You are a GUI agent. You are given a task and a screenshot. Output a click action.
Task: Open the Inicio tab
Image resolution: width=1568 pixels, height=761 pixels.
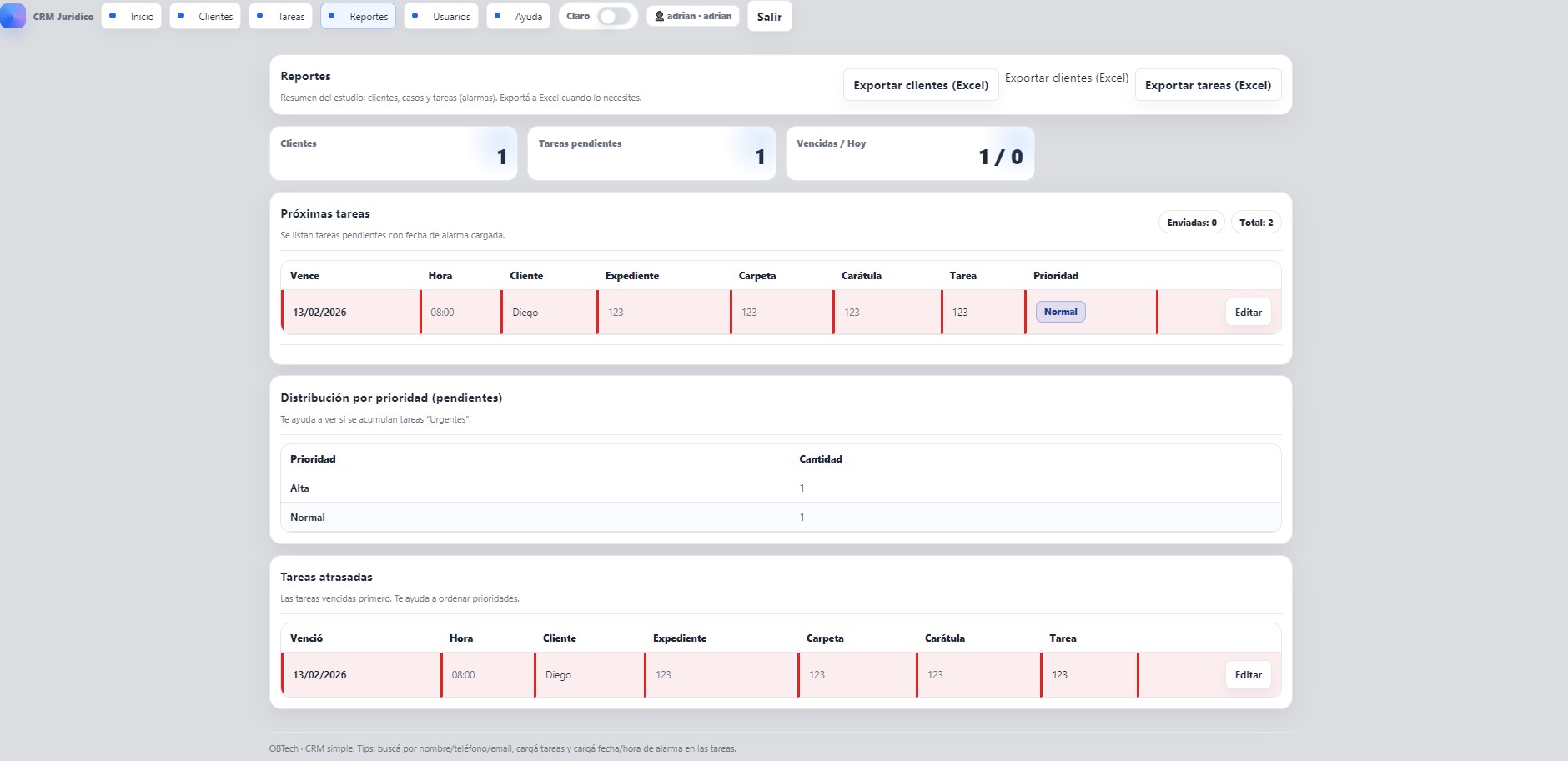coord(132,17)
